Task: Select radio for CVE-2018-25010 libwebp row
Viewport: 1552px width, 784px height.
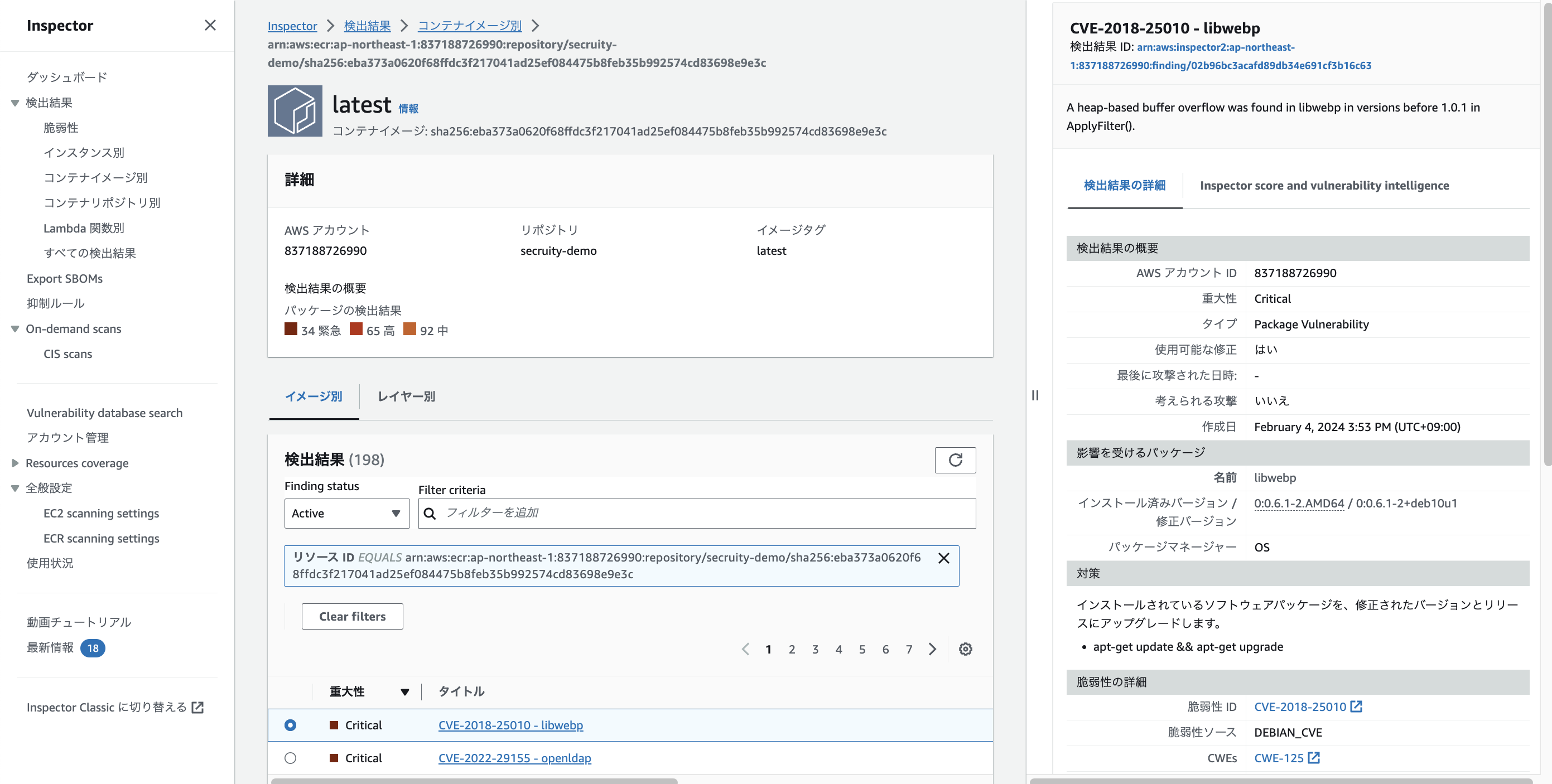Action: tap(291, 725)
